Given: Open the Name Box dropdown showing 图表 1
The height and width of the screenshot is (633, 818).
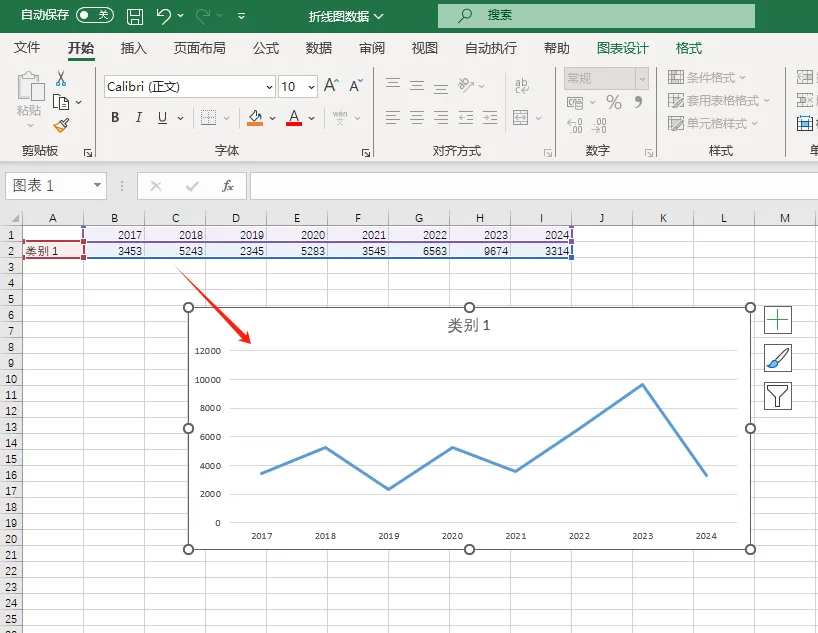Looking at the screenshot, I should click(x=97, y=185).
